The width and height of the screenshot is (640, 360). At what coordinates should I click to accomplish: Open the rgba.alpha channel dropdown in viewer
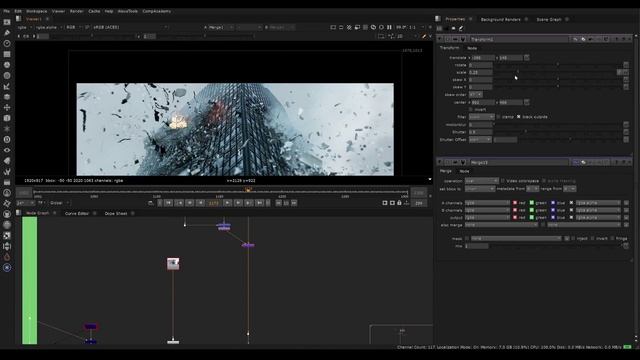tap(49, 27)
